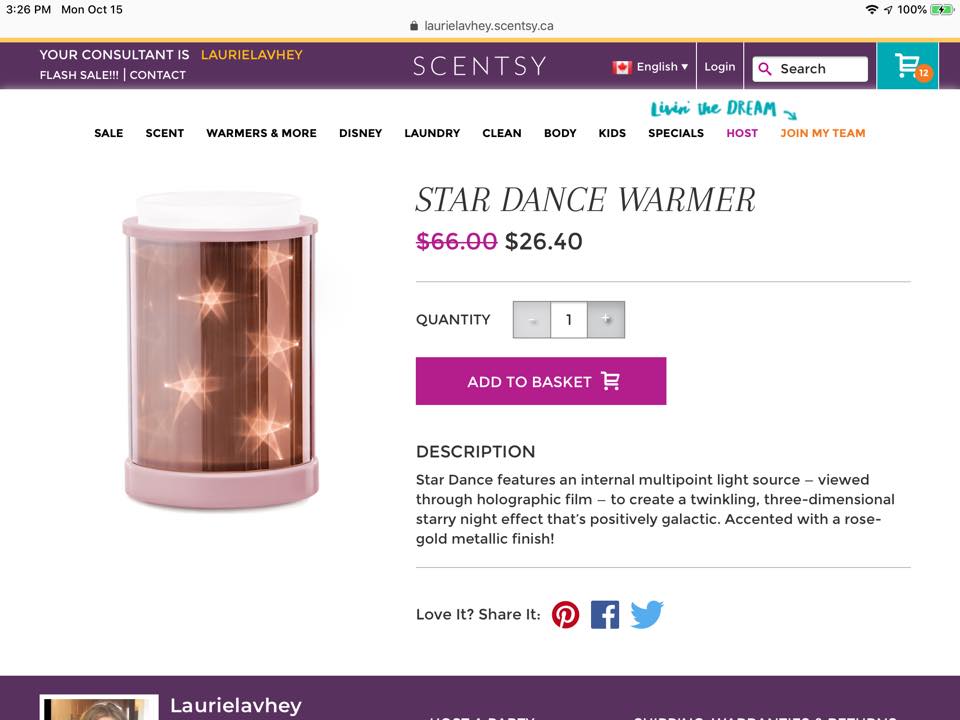Screen dimensions: 960x720
Task: Decrease quantity with minus button
Action: [532, 319]
